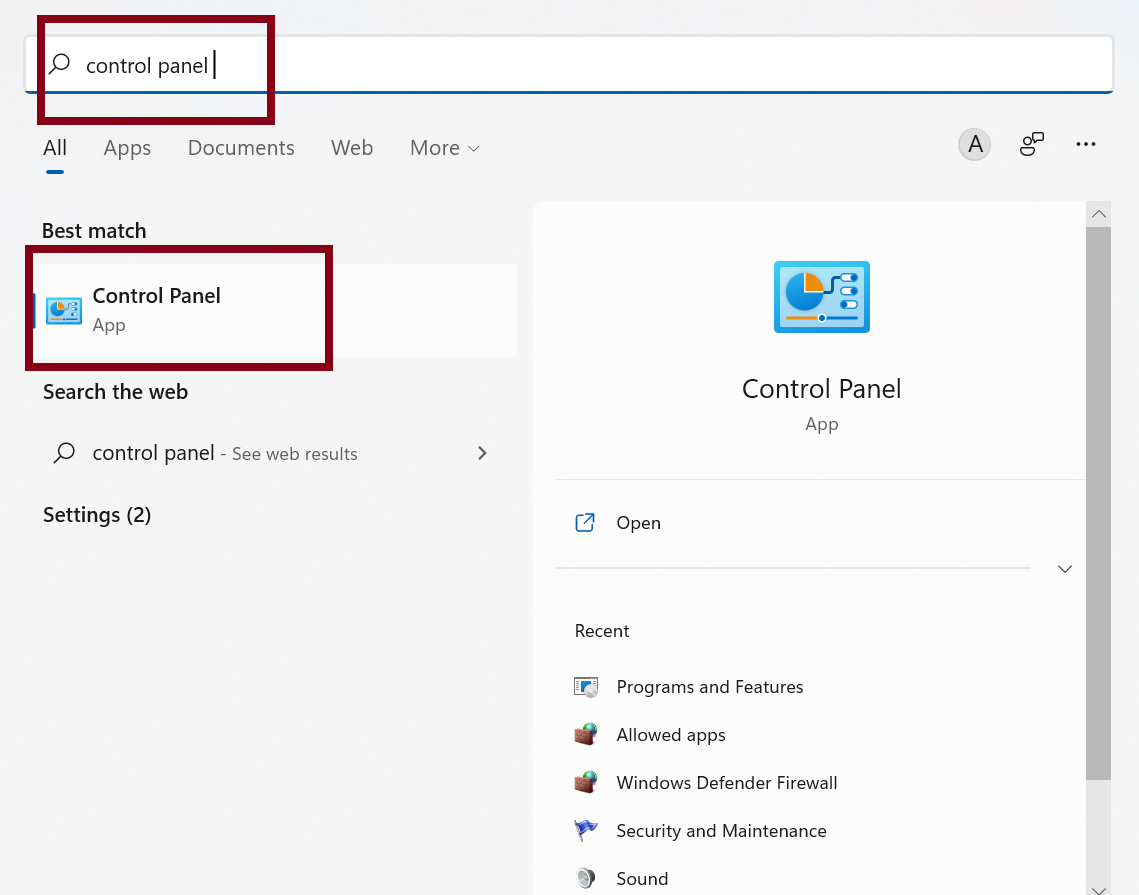This screenshot has width=1139, height=895.
Task: Click the Windows Defender Firewall icon
Action: click(x=585, y=782)
